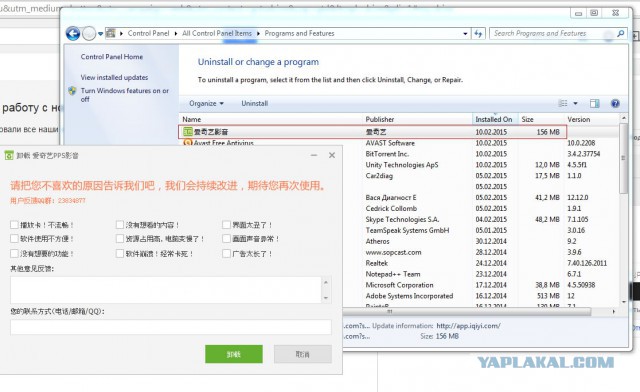Select the Control Panel breadcrumb
This screenshot has width=640, height=392.
pos(148,33)
